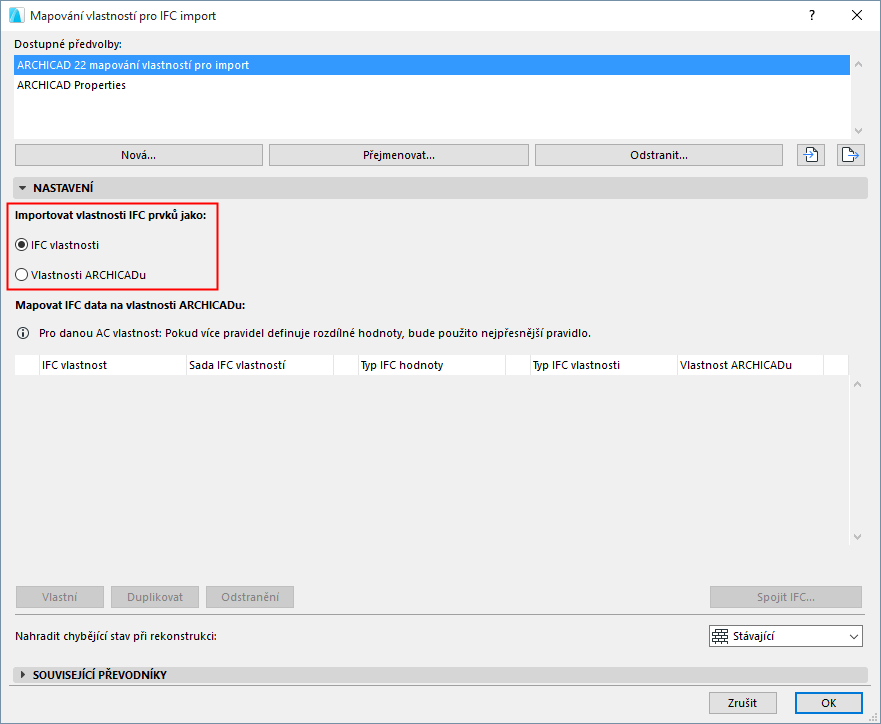Click the mapping table scroll-up arrow
The width and height of the screenshot is (881, 724).
pyautogui.click(x=858, y=385)
